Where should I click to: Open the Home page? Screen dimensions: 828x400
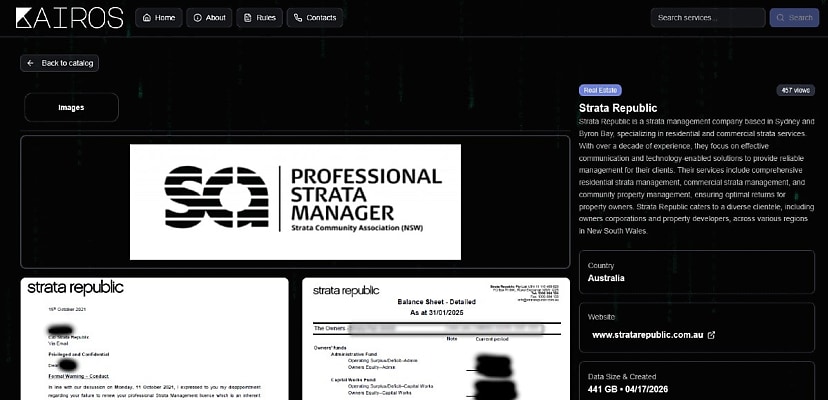click(159, 17)
